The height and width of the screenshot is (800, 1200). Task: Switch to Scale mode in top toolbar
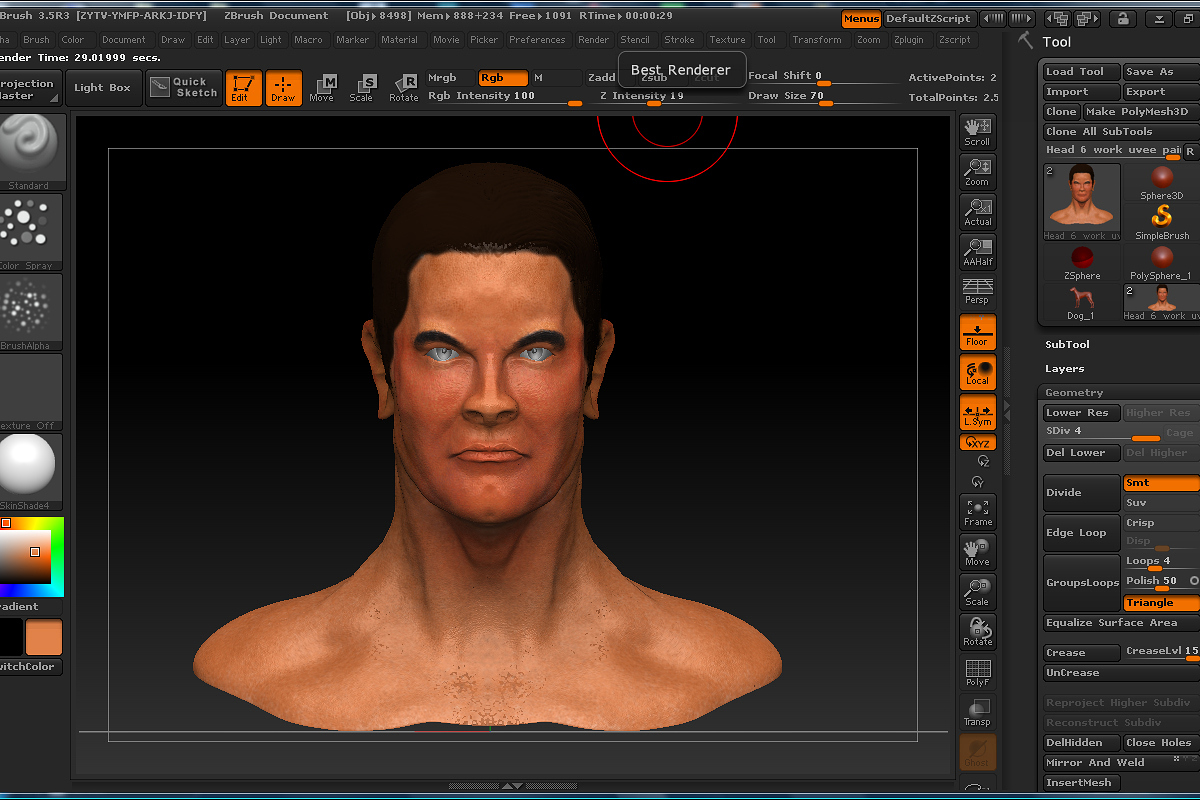[x=361, y=88]
